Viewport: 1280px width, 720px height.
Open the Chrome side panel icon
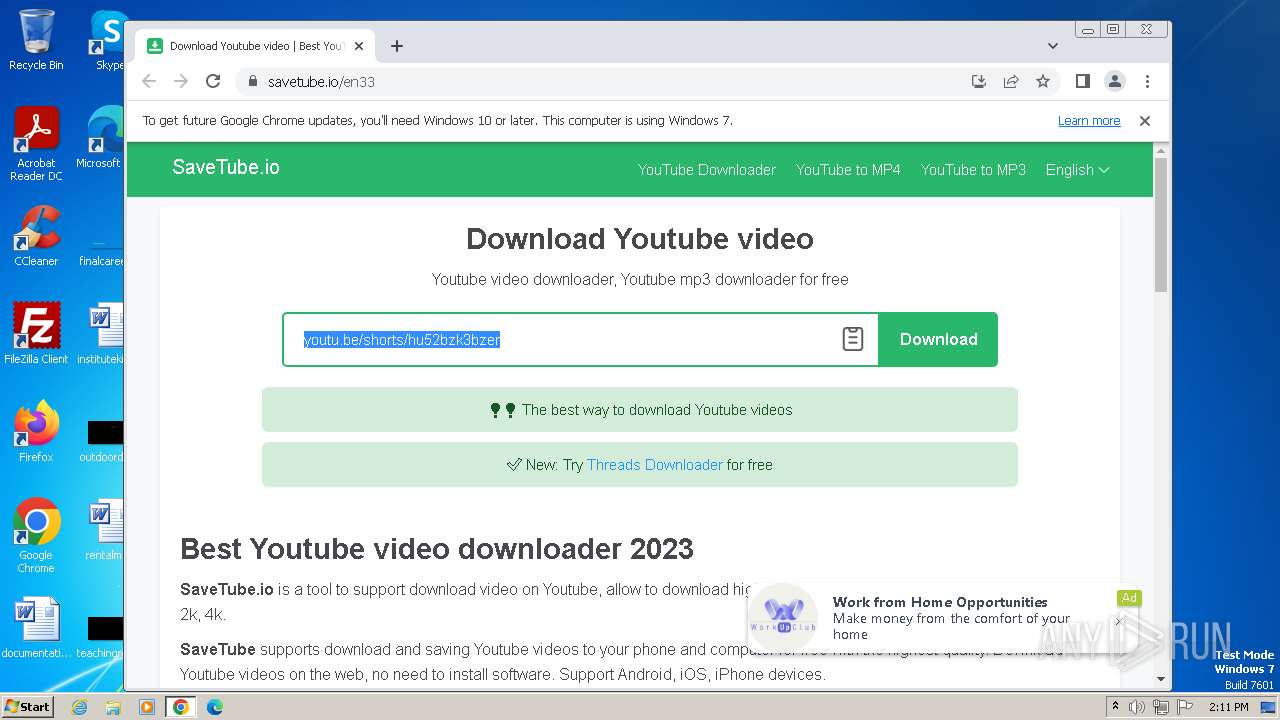click(x=1082, y=81)
